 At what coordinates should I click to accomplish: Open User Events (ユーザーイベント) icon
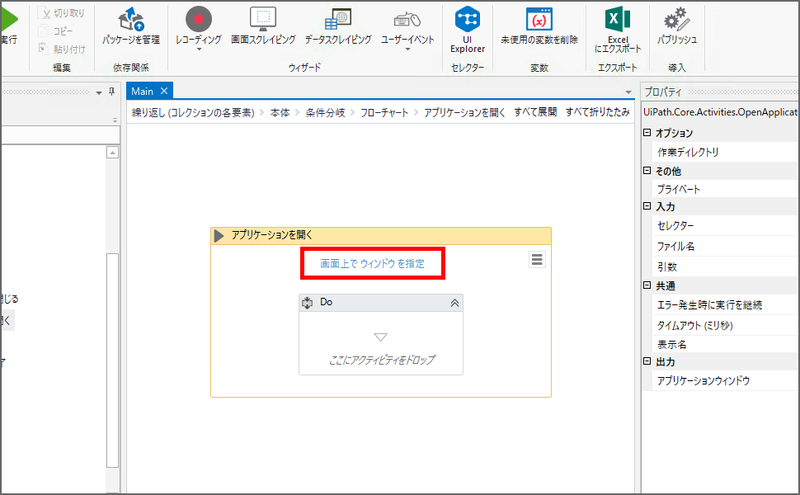pyautogui.click(x=407, y=20)
